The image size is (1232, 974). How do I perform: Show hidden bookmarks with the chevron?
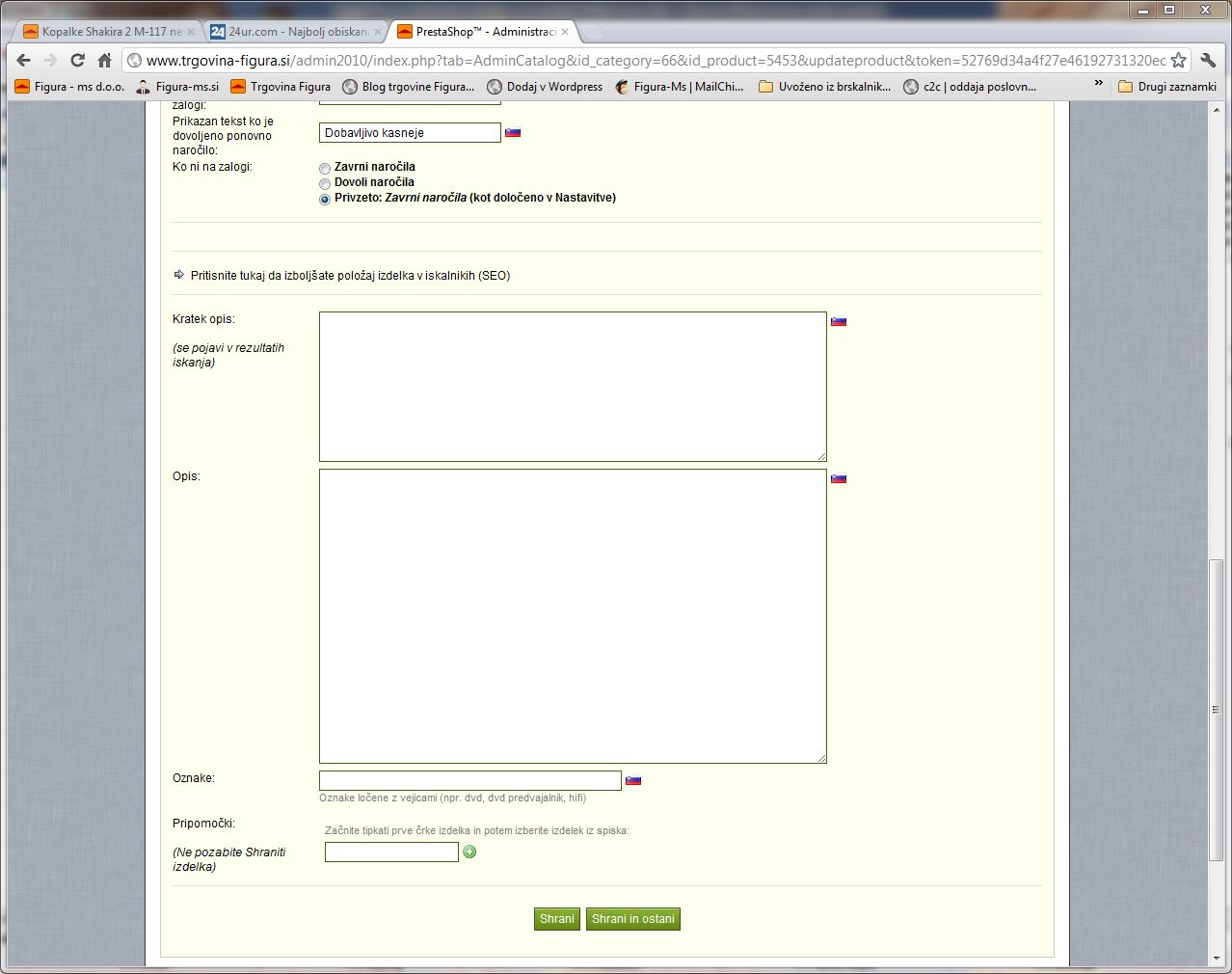click(1098, 85)
